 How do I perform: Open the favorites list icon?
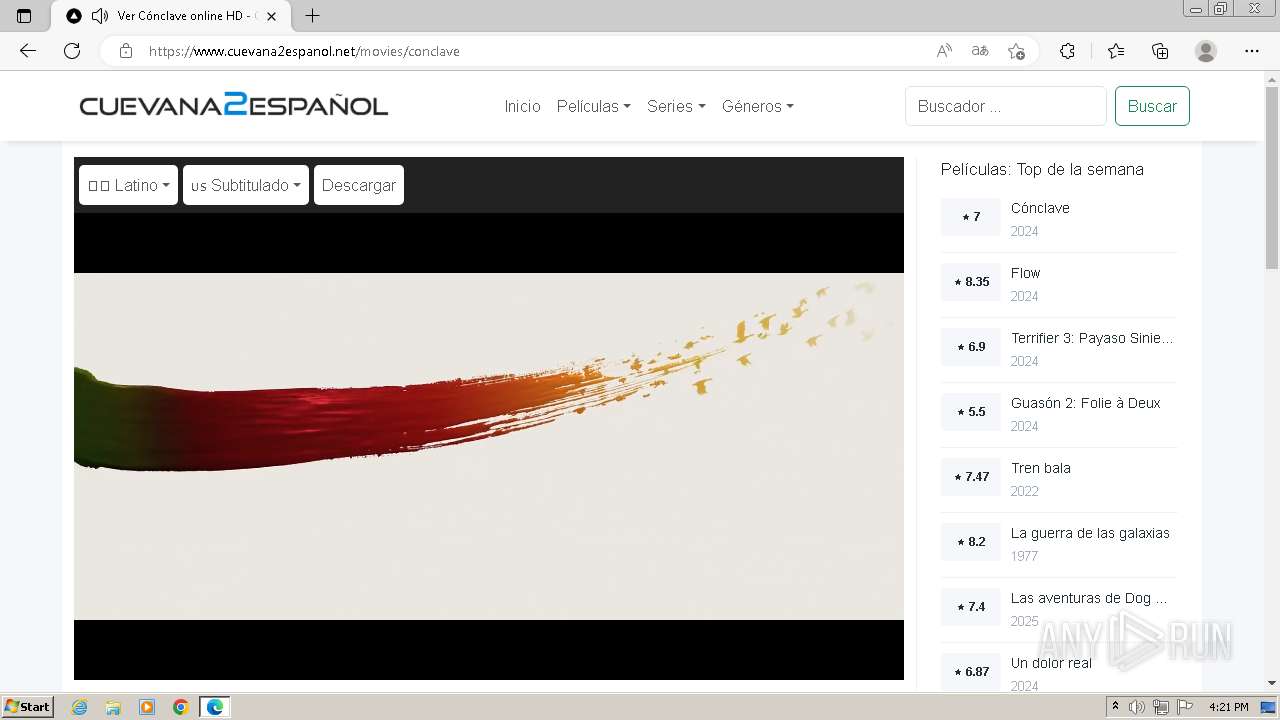(x=1116, y=51)
